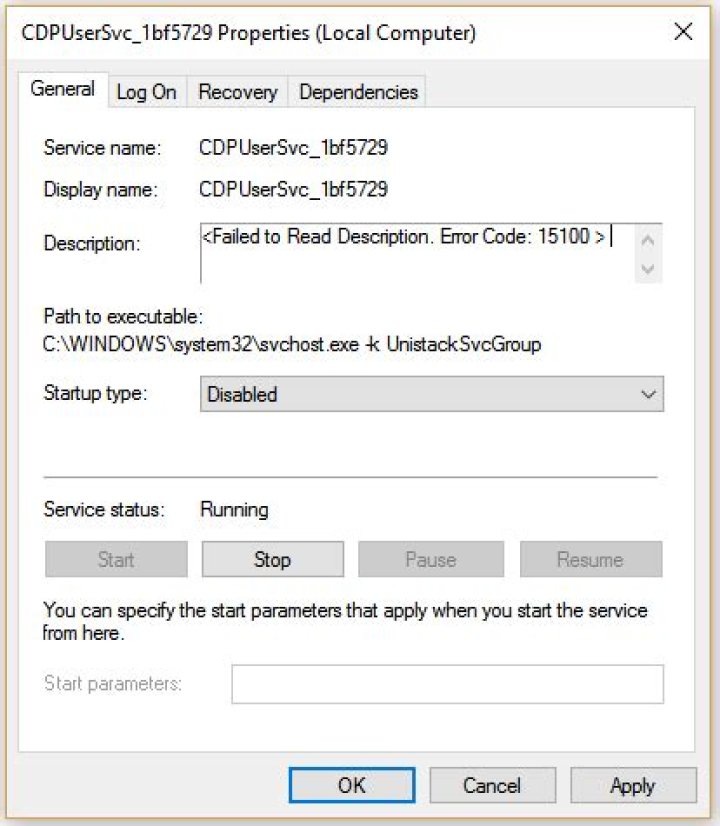Switch to the Log On tab
The height and width of the screenshot is (826, 720).
tap(147, 91)
